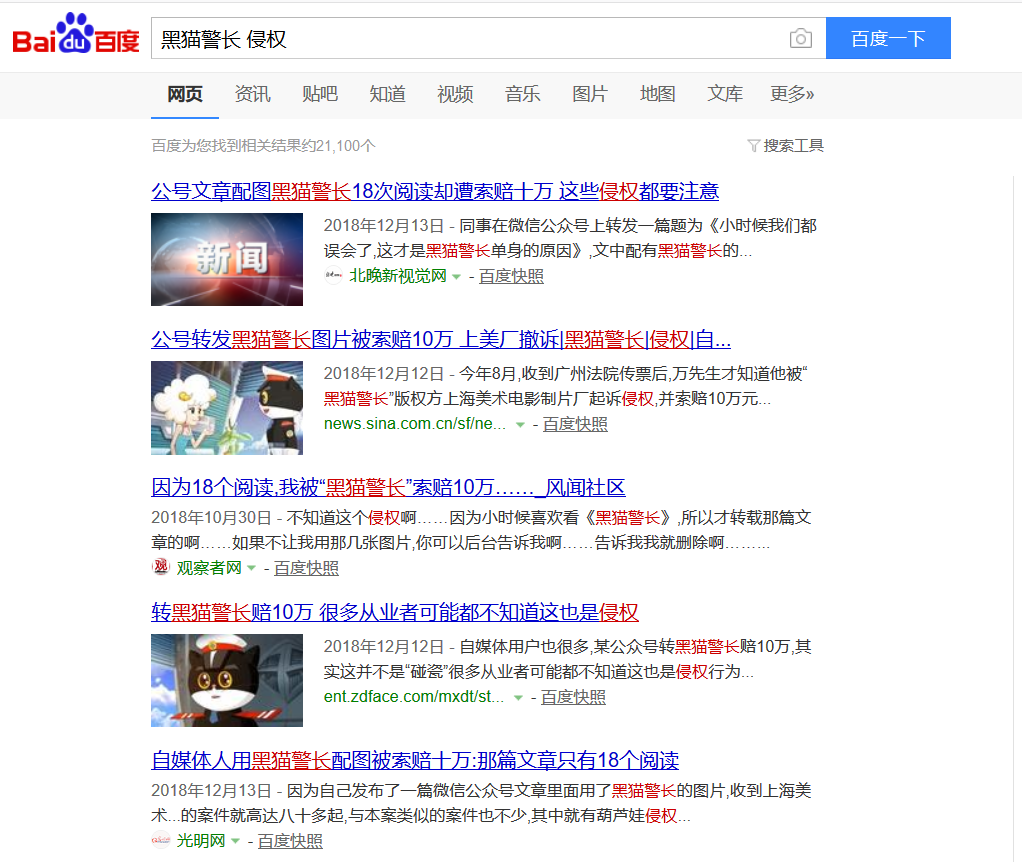Image resolution: width=1022 pixels, height=862 pixels.
Task: Open result 公号转发黑猫警长图片被索赔10万
Action: tap(441, 339)
